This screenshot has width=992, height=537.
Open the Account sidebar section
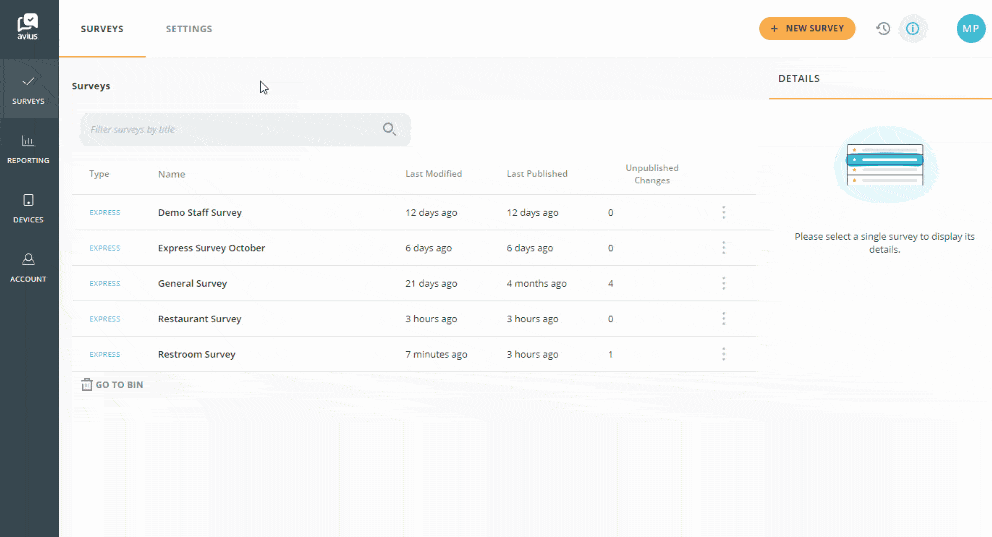29,267
